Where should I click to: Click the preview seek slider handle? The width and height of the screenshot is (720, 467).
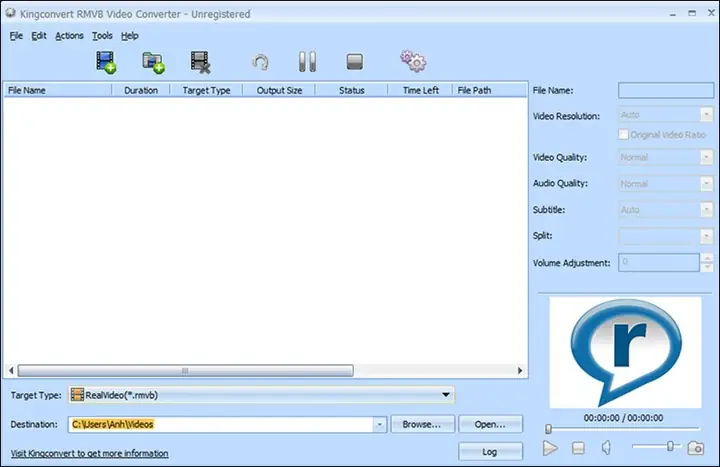pyautogui.click(x=548, y=429)
